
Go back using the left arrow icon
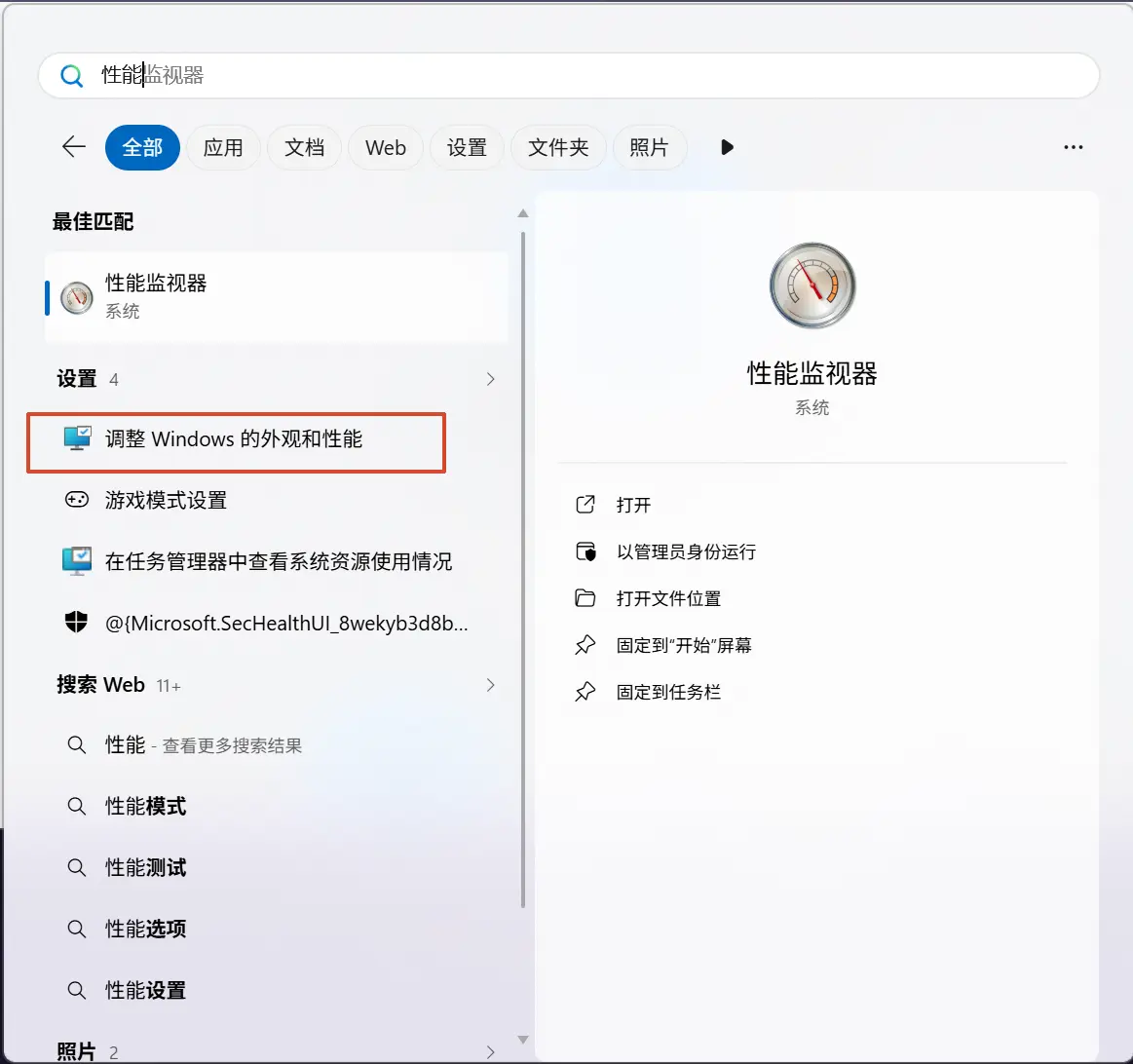click(x=74, y=147)
